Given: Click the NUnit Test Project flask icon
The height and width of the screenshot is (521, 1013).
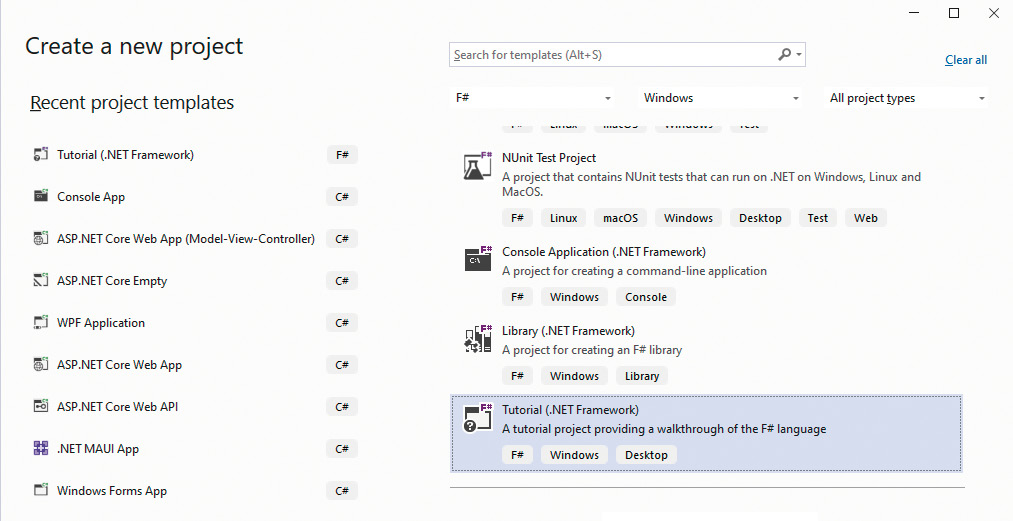Looking at the screenshot, I should point(478,167).
